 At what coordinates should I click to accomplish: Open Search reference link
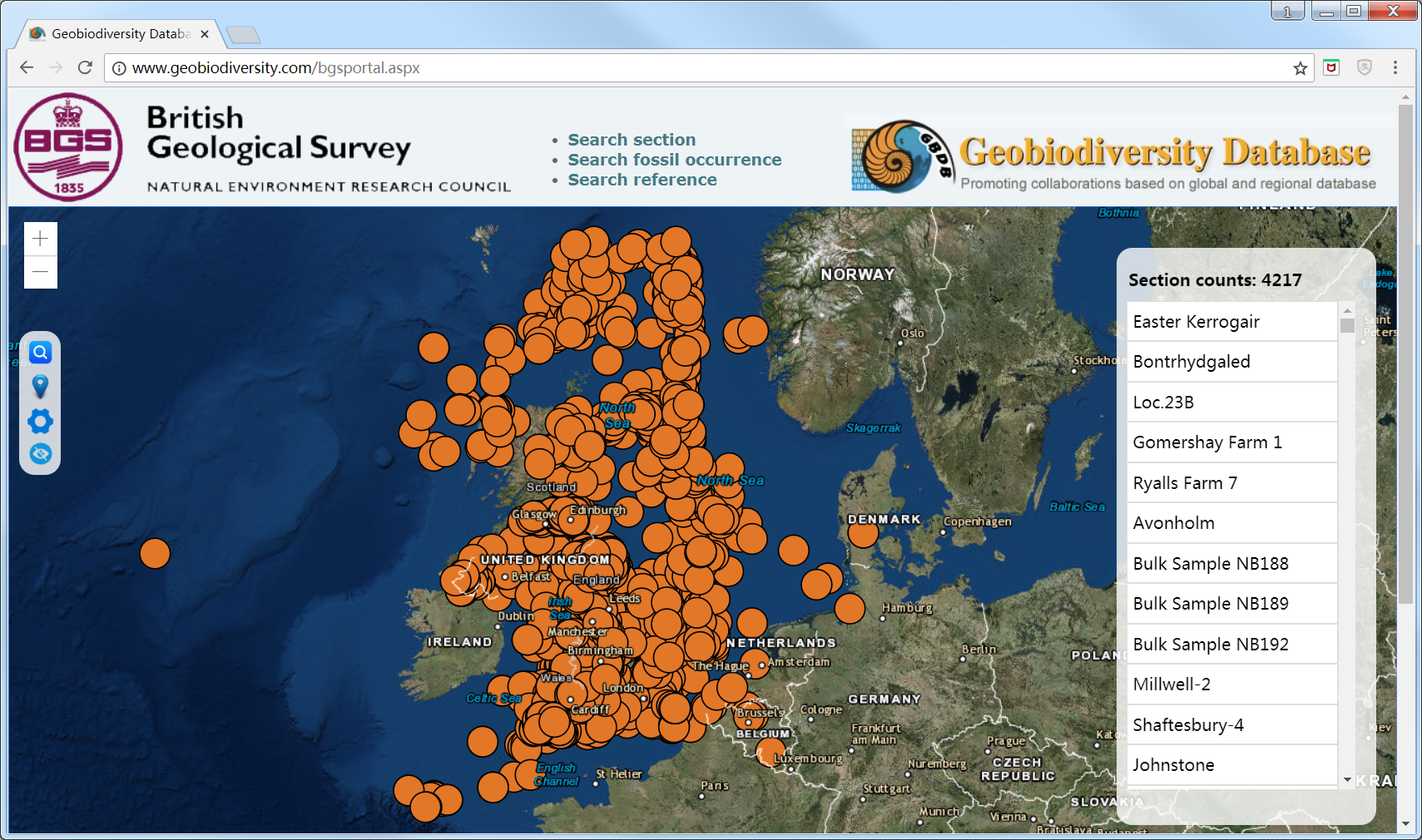point(642,180)
